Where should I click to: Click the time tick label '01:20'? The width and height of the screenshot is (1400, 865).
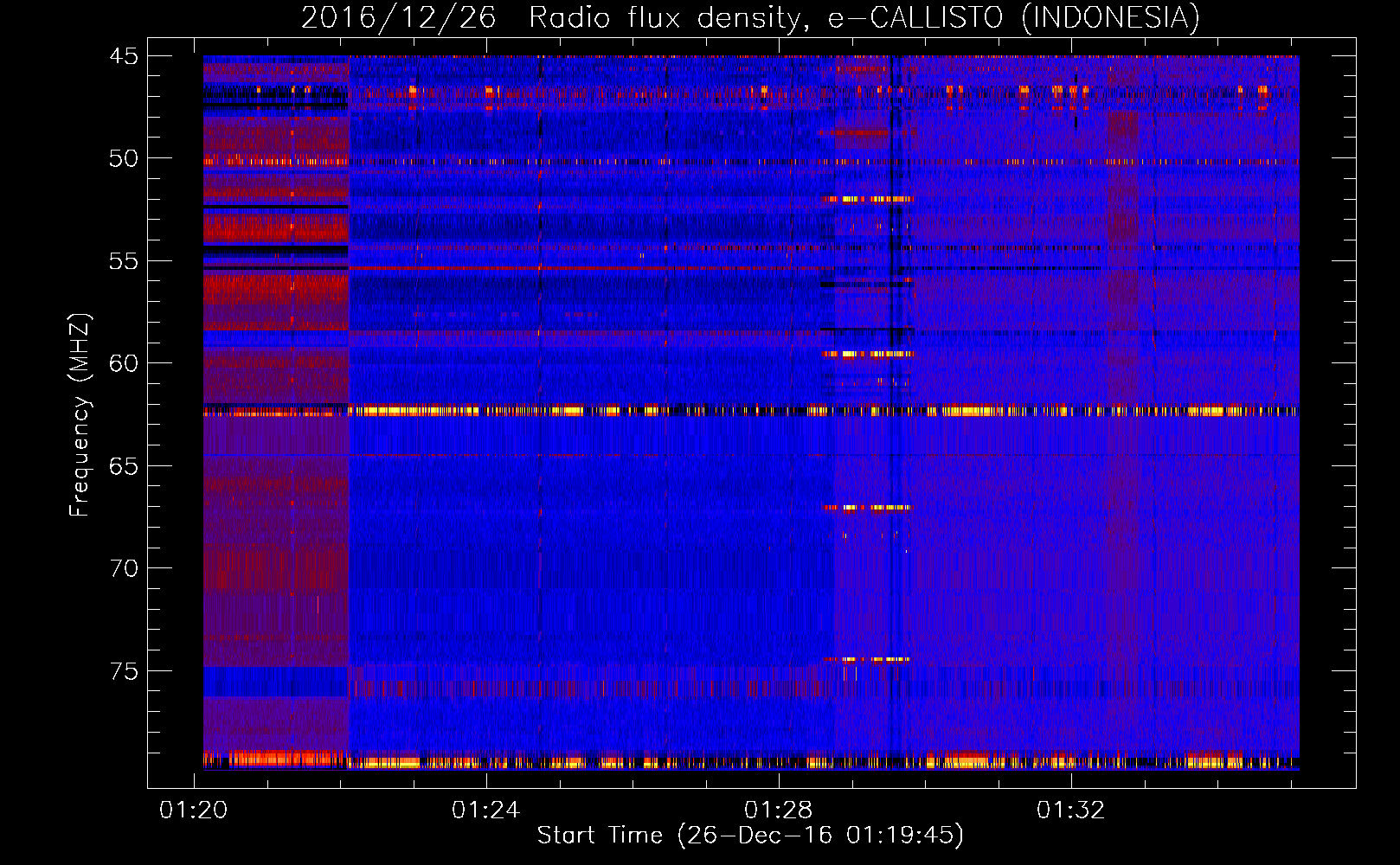(194, 810)
